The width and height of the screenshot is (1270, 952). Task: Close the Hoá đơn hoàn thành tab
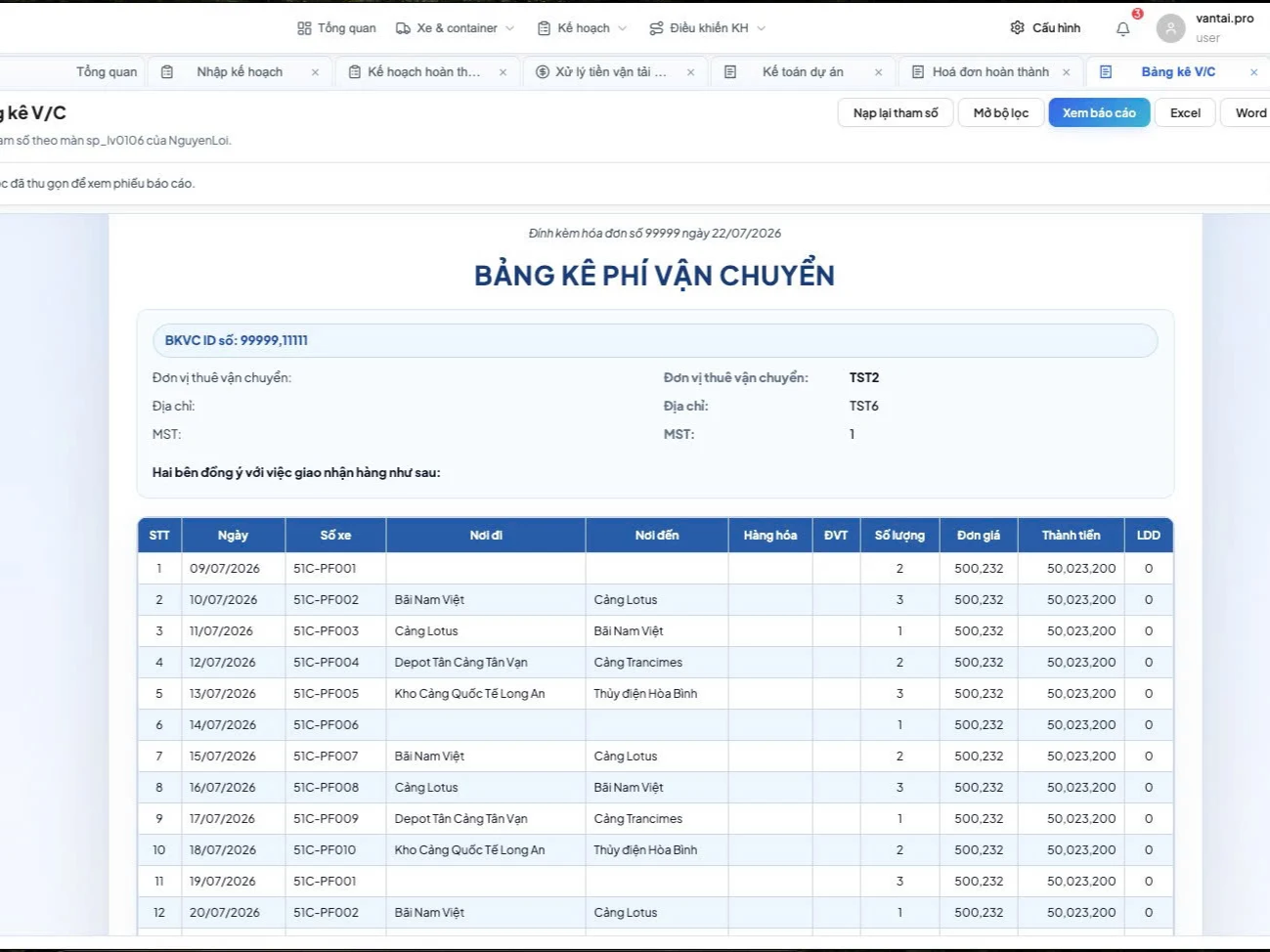tap(1066, 72)
